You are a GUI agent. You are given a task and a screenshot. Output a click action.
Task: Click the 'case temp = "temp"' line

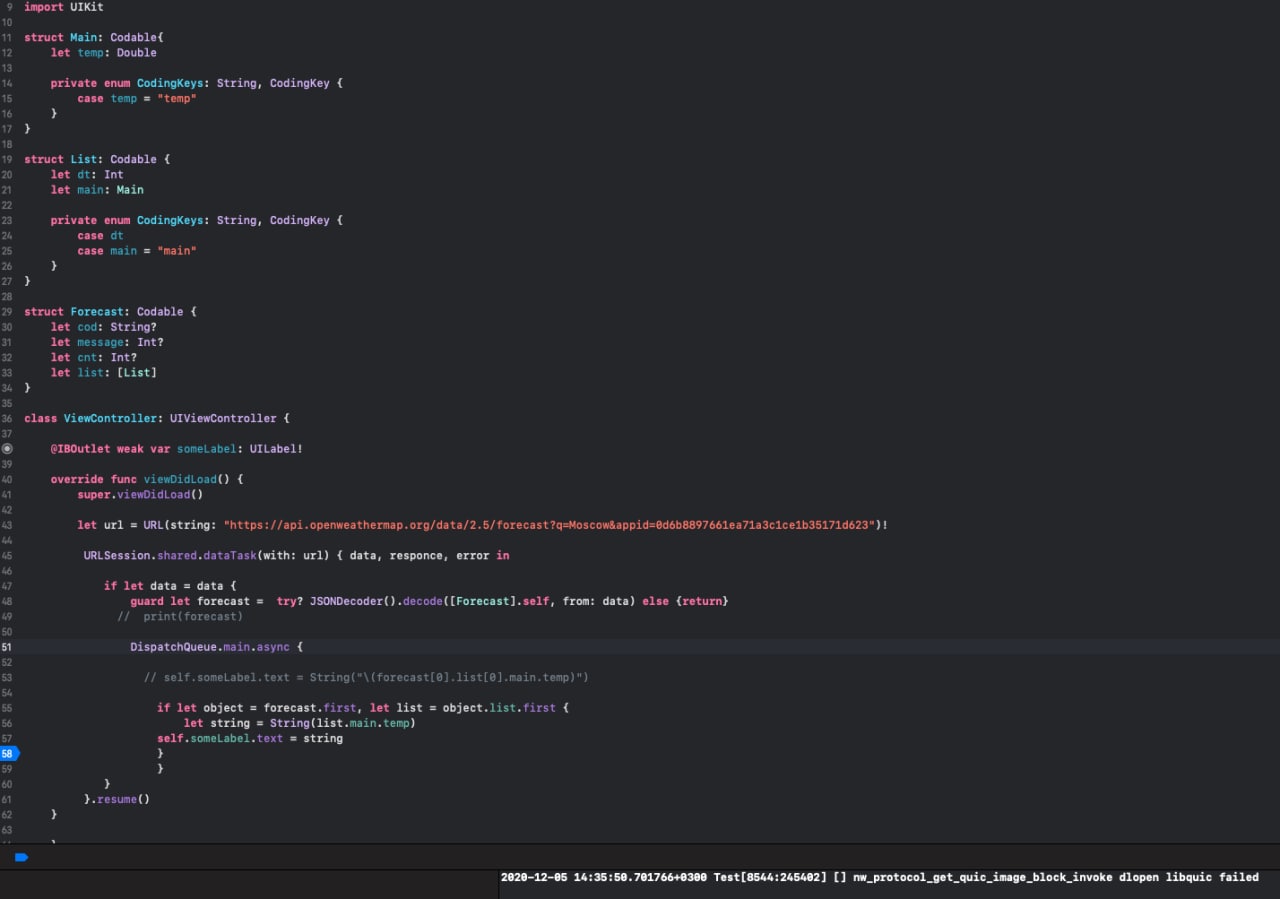(x=137, y=98)
